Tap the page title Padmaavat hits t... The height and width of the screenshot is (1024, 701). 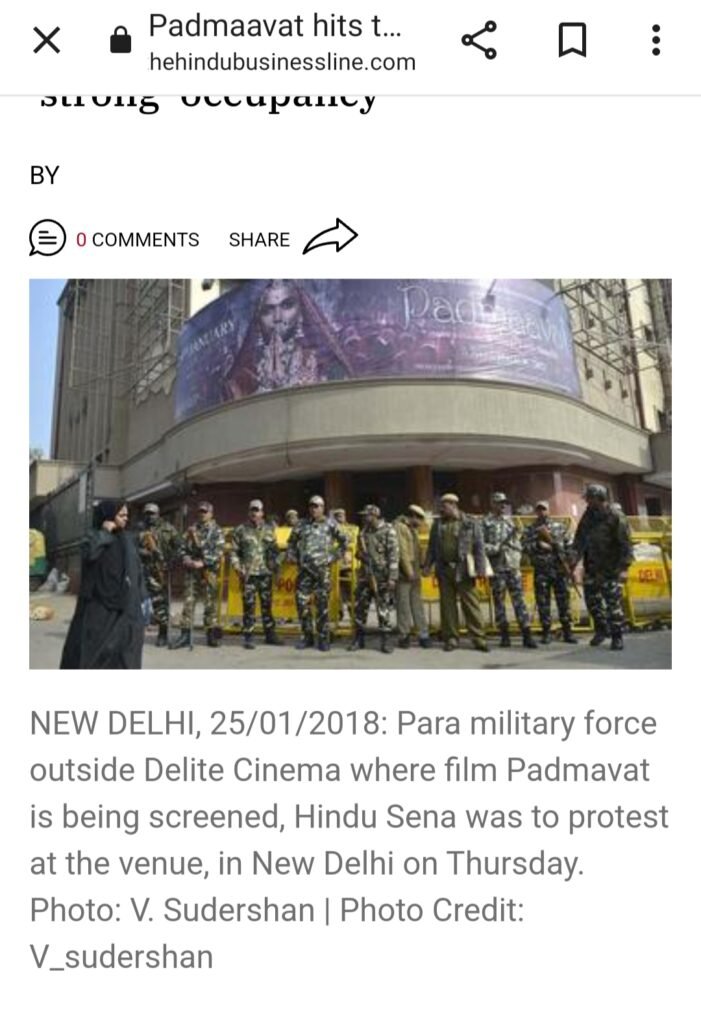(x=275, y=26)
